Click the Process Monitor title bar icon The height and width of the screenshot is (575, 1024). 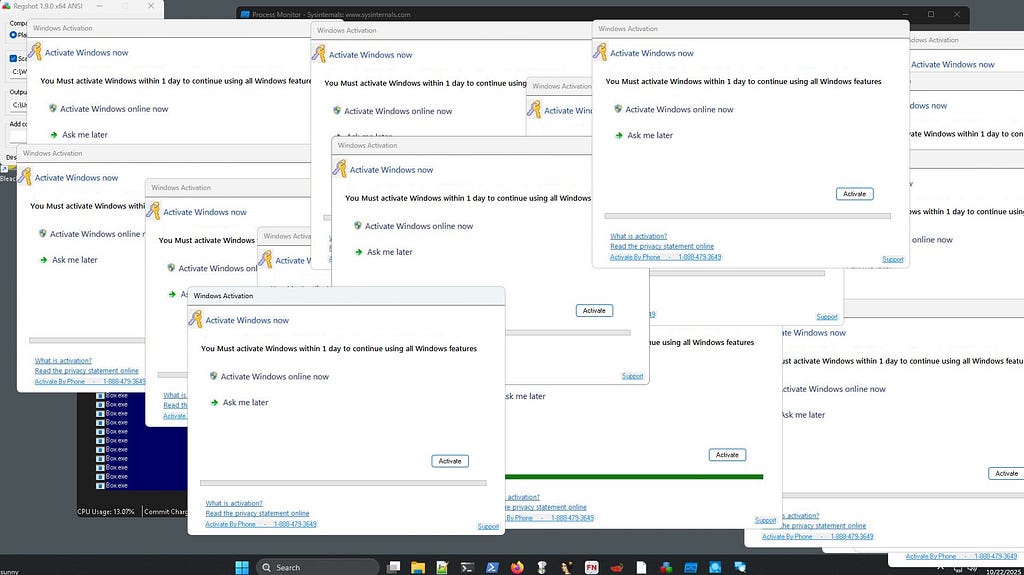tap(245, 14)
